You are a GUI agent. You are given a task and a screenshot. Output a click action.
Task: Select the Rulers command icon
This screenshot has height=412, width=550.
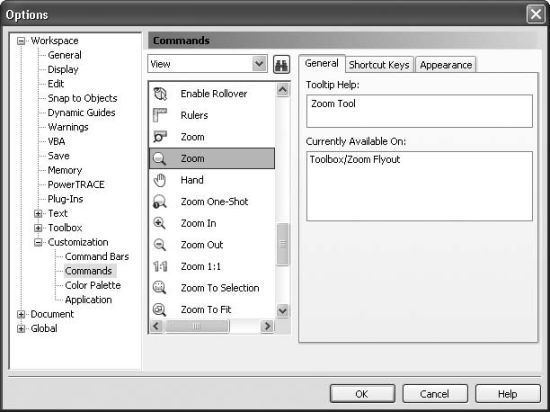(160, 115)
